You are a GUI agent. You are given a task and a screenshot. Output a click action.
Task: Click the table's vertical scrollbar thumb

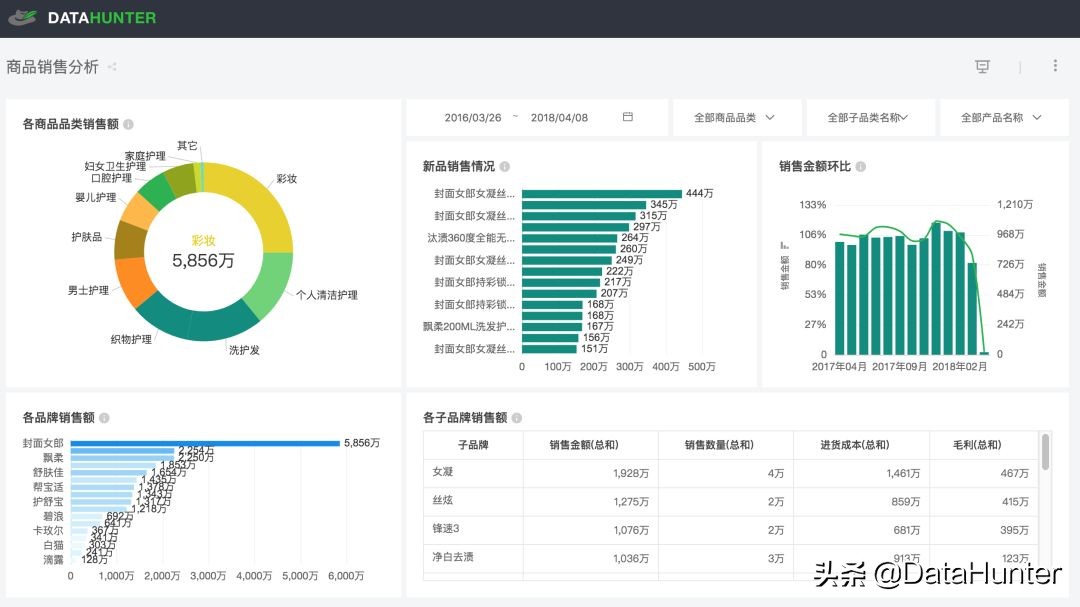point(1046,451)
